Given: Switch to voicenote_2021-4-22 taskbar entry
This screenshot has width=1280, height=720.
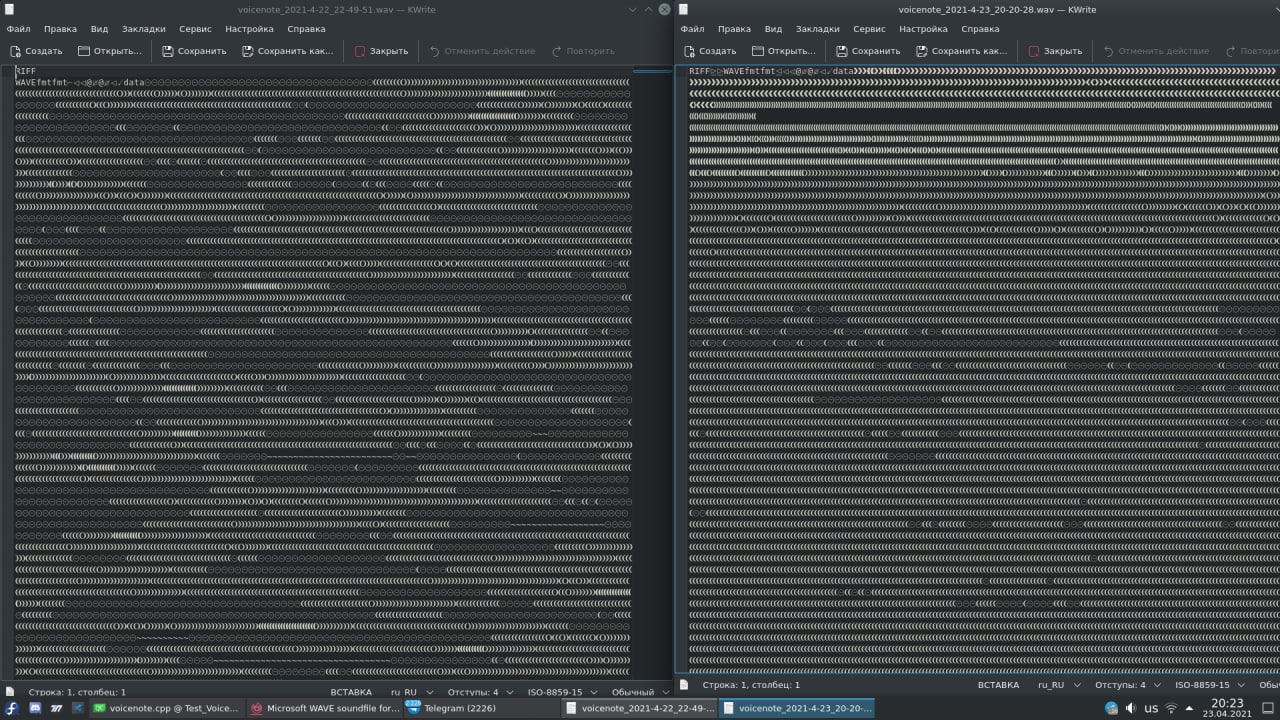Looking at the screenshot, I should coord(638,708).
